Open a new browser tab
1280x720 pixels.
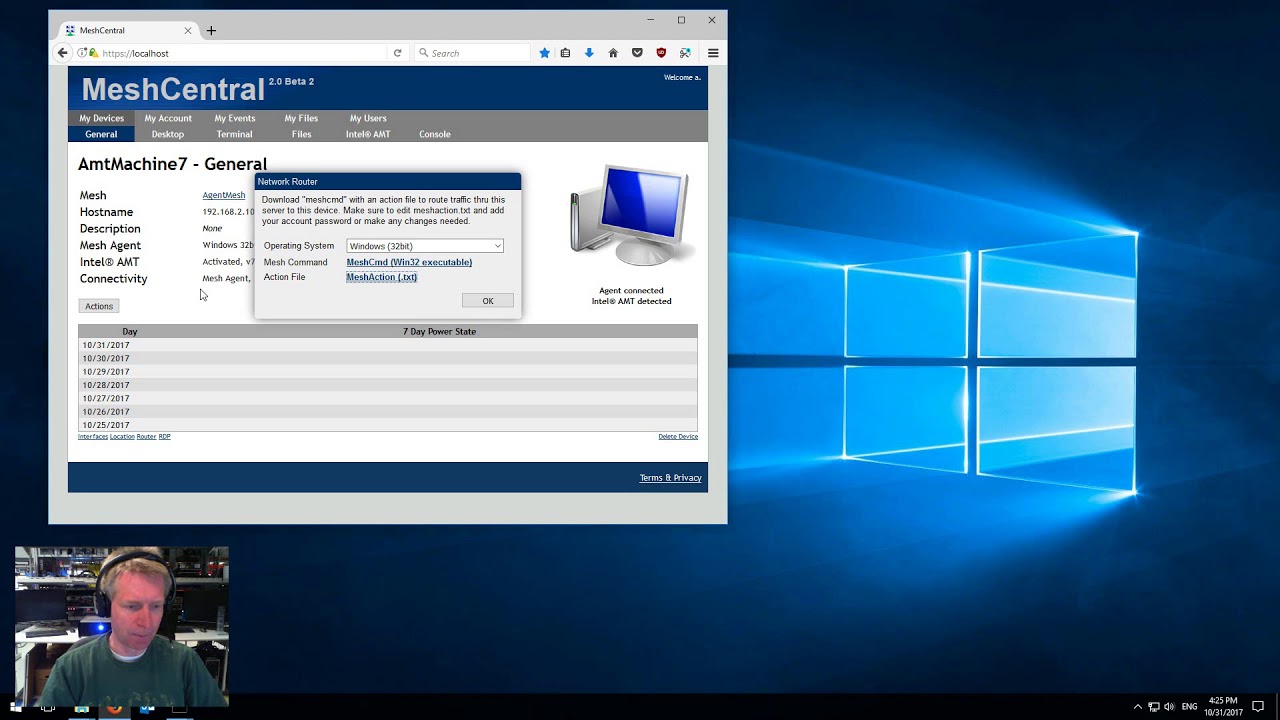pos(211,31)
